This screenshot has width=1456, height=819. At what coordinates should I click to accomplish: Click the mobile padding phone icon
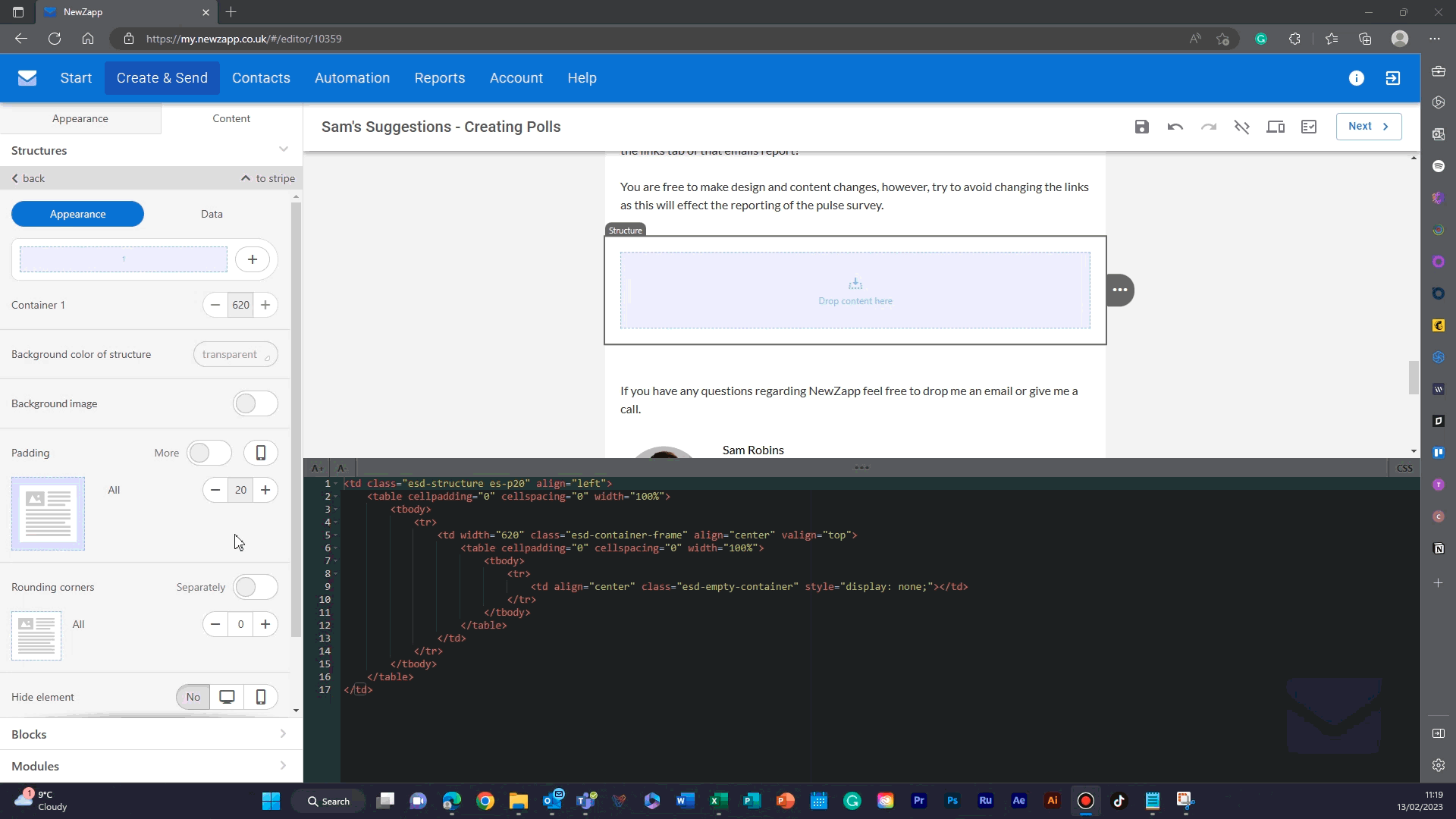click(260, 453)
